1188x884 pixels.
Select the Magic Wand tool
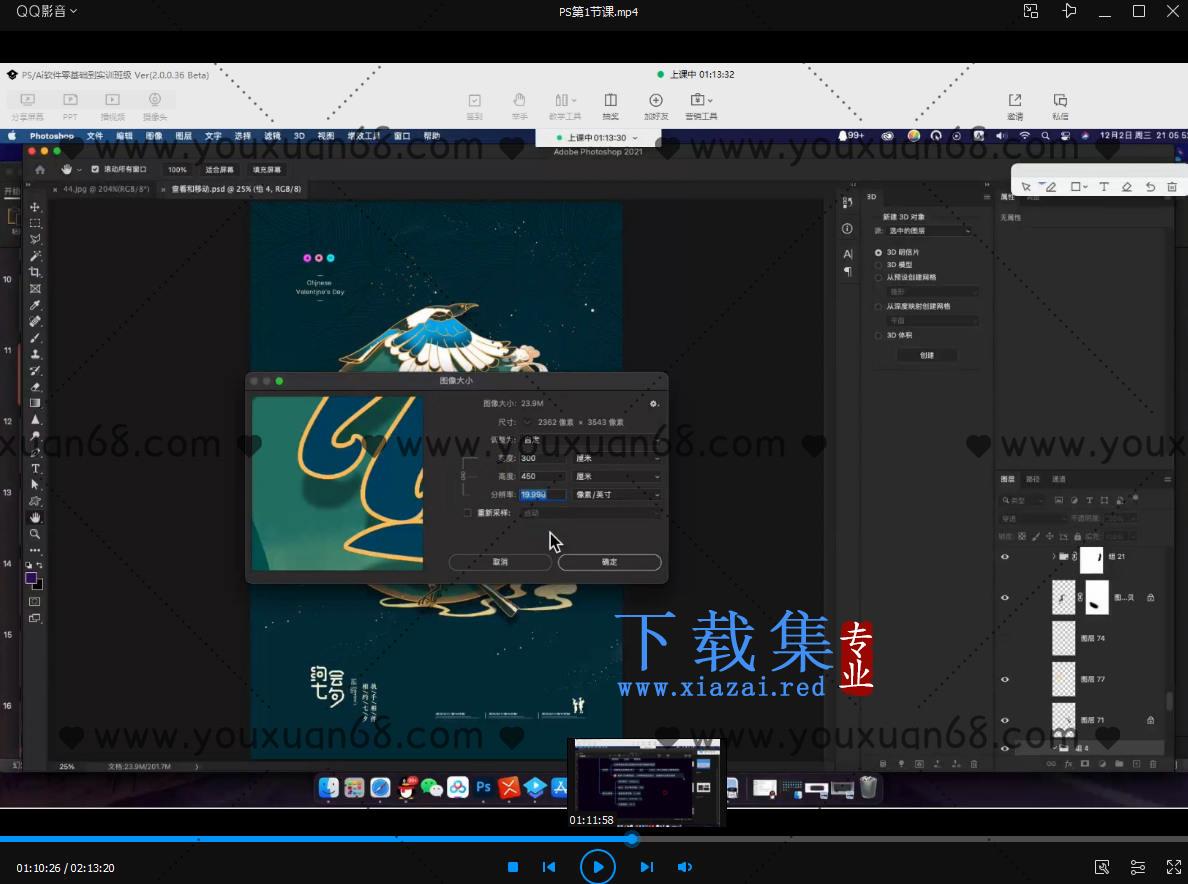coord(35,256)
